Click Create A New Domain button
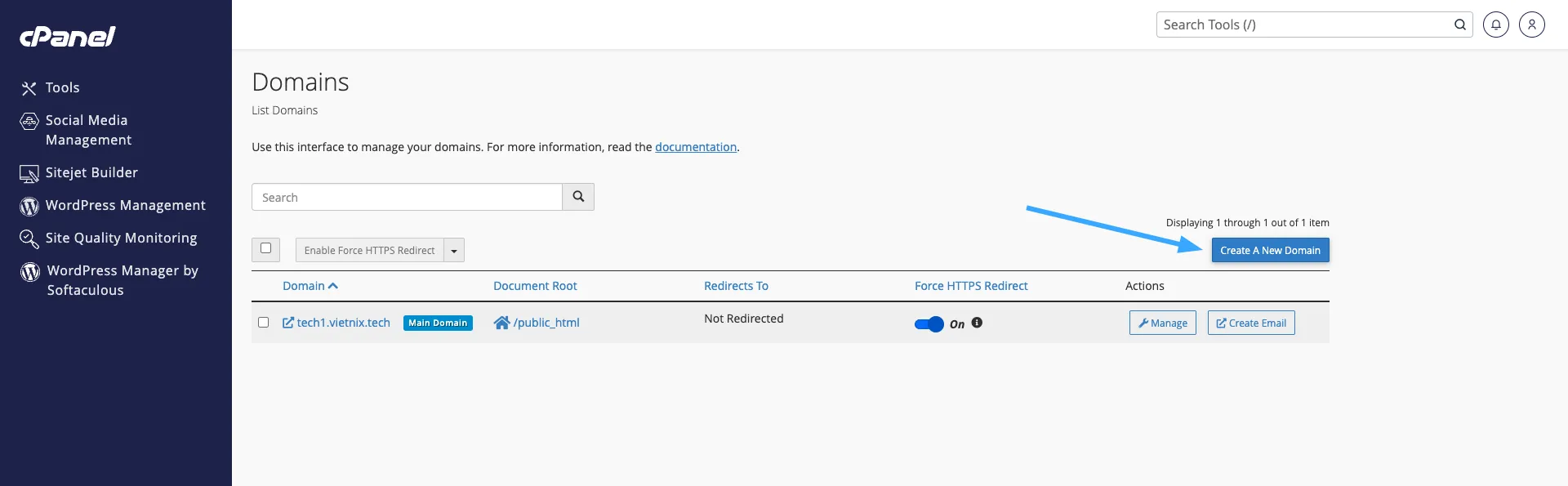 coord(1269,250)
